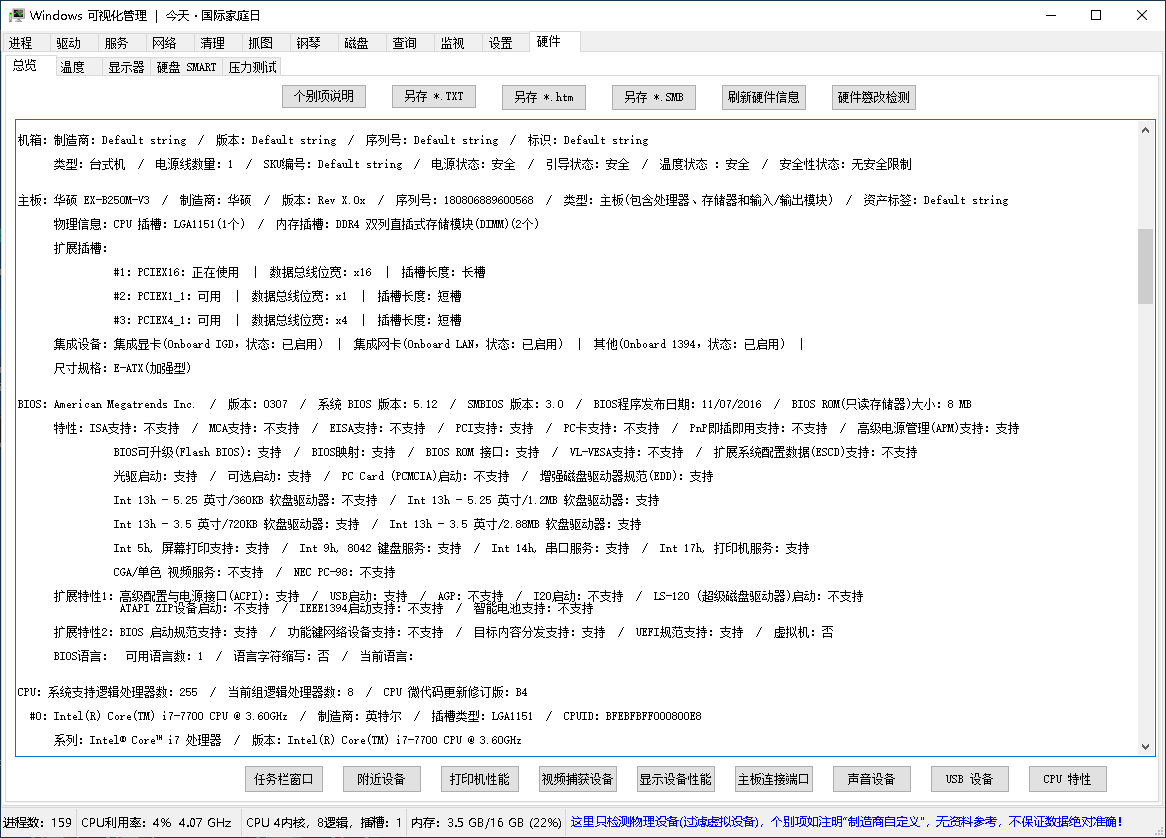Click 进程数: 159 in status bar
This screenshot has height=838, width=1166.
(x=37, y=822)
